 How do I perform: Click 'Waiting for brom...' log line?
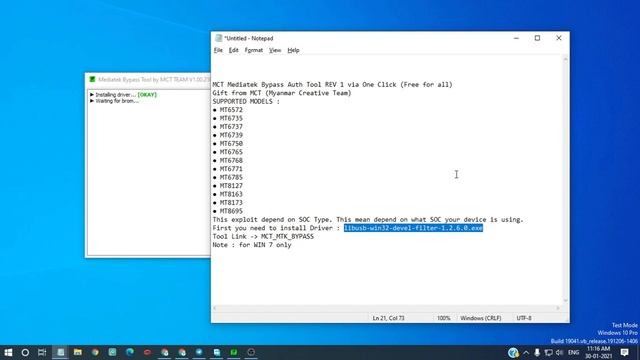click(114, 101)
